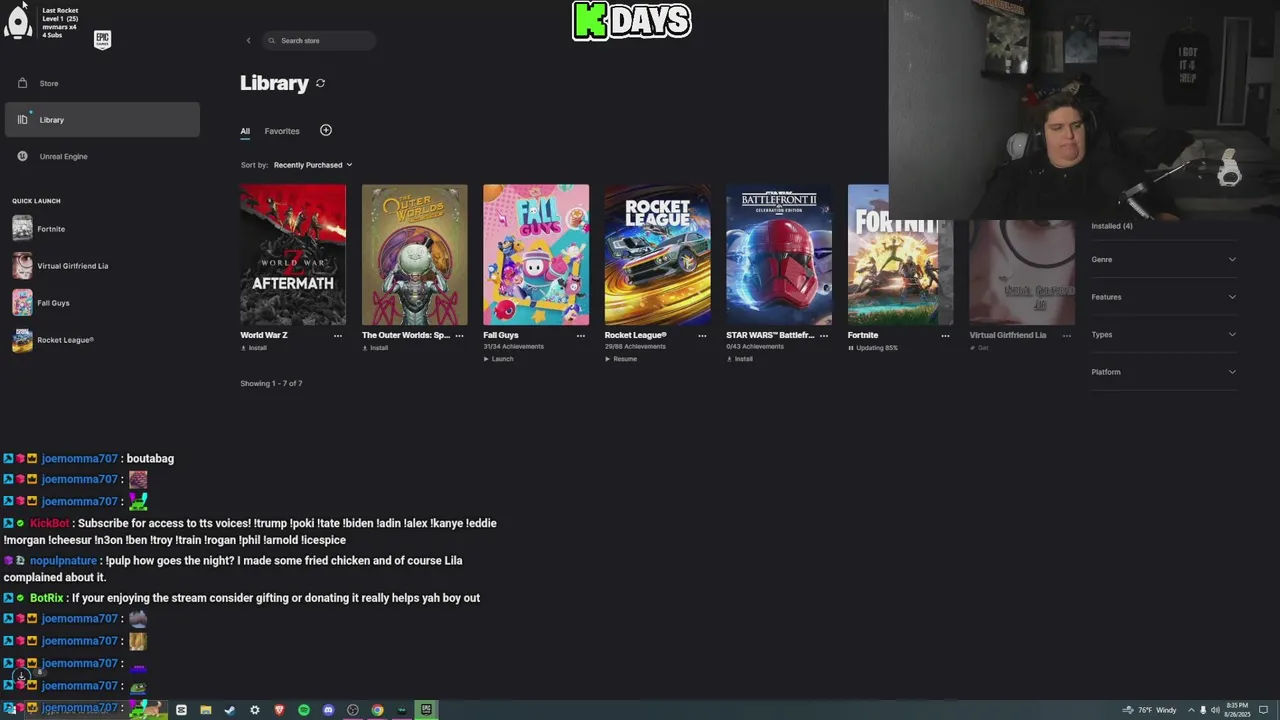The height and width of the screenshot is (720, 1280).
Task: Open Brave browser from the taskbar
Action: click(x=279, y=710)
